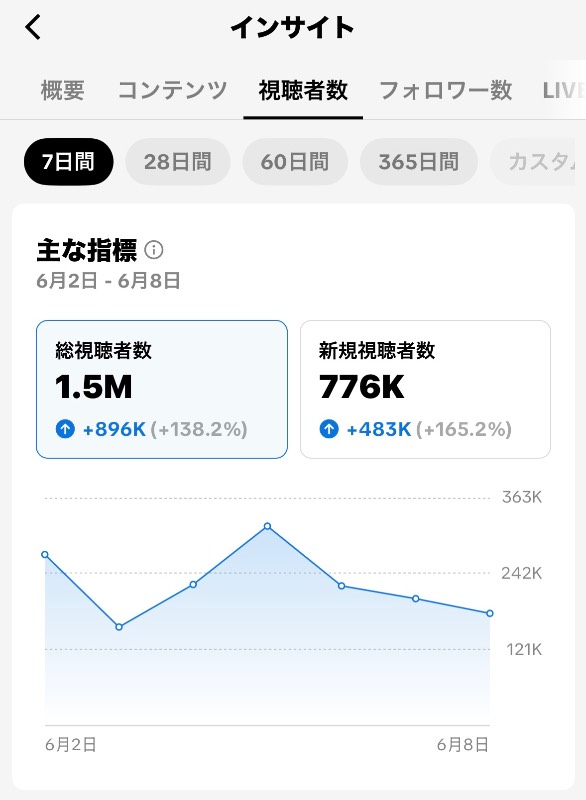Click the インサイト page title
Image resolution: width=586 pixels, height=800 pixels.
(x=293, y=28)
